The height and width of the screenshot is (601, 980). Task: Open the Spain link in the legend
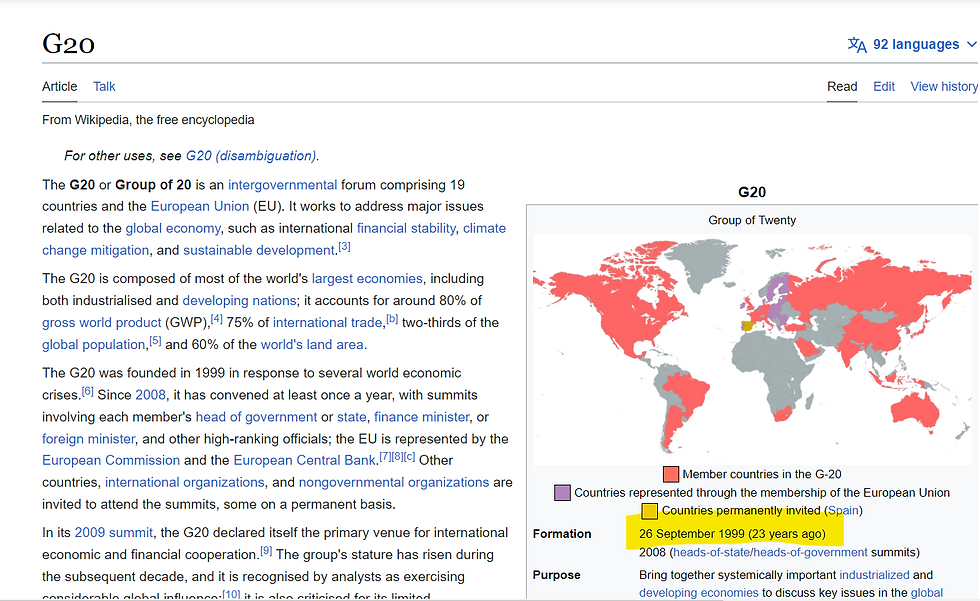[x=843, y=511]
